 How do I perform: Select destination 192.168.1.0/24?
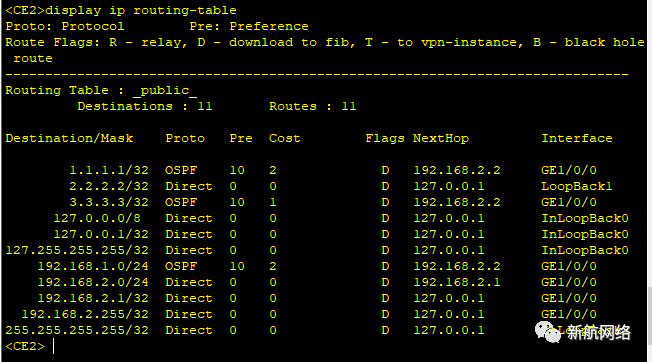coord(93,266)
